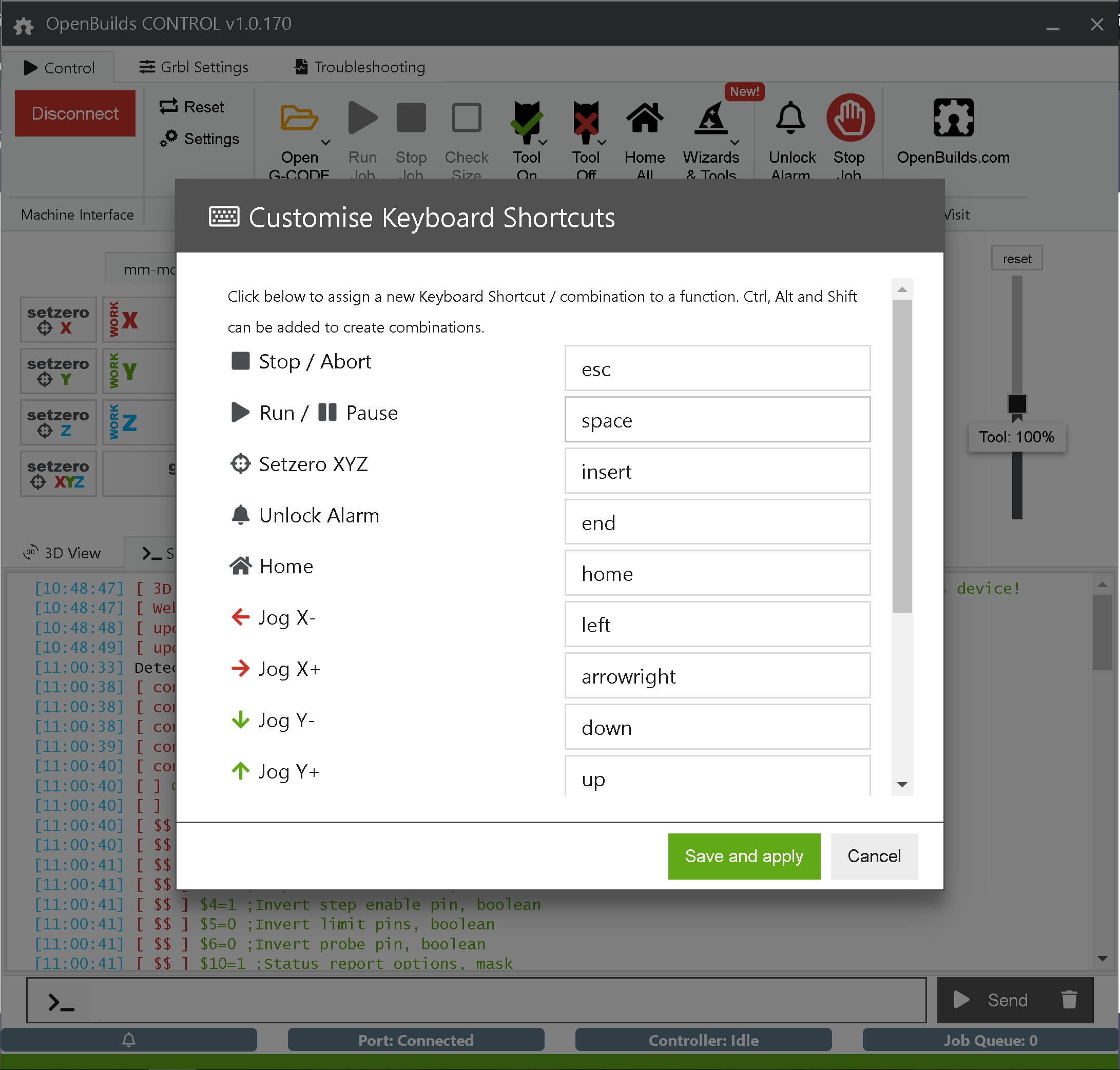
Task: Click the Work Z coordinate display
Action: pos(139,422)
